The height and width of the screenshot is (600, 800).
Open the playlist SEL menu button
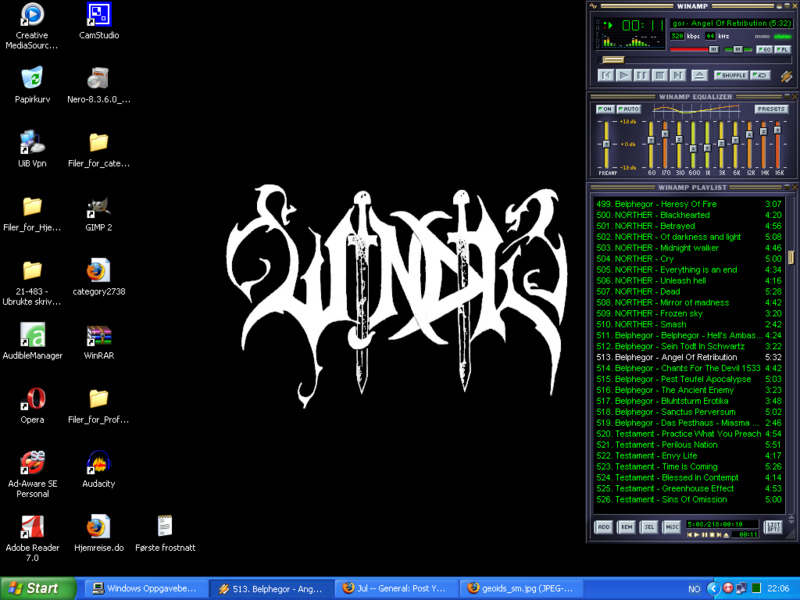coord(649,527)
